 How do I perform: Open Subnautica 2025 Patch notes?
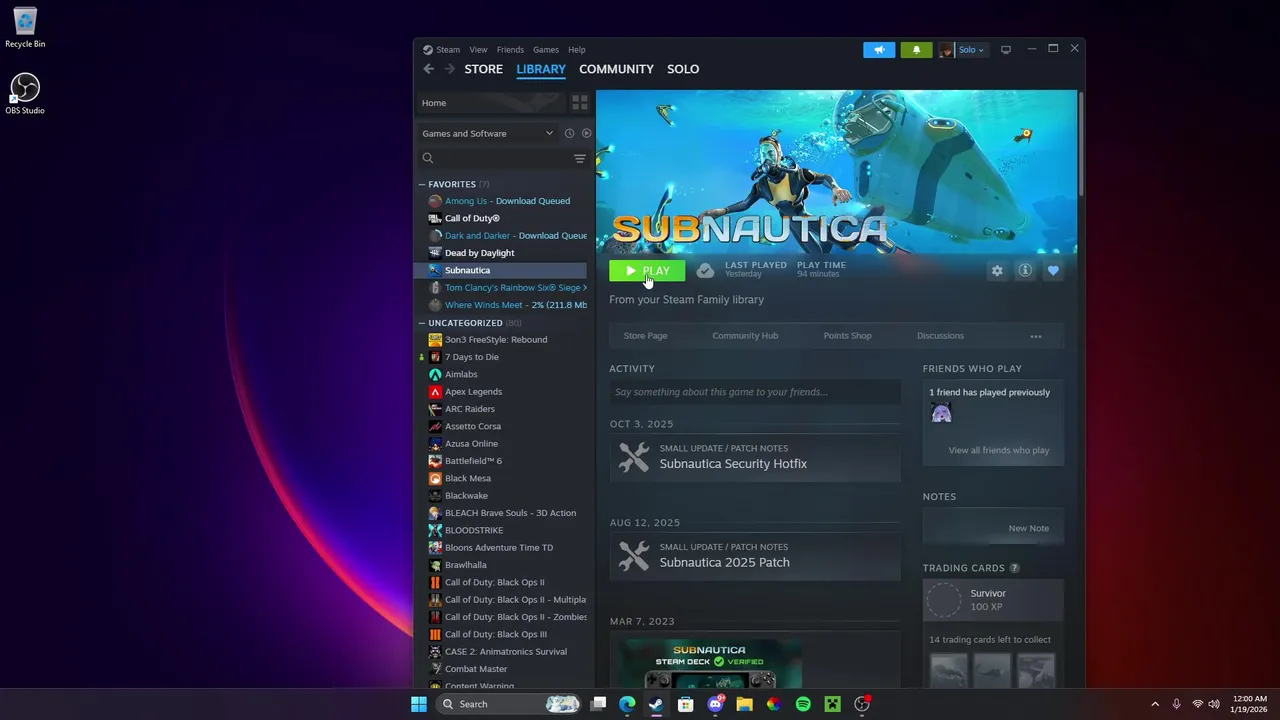pos(755,556)
